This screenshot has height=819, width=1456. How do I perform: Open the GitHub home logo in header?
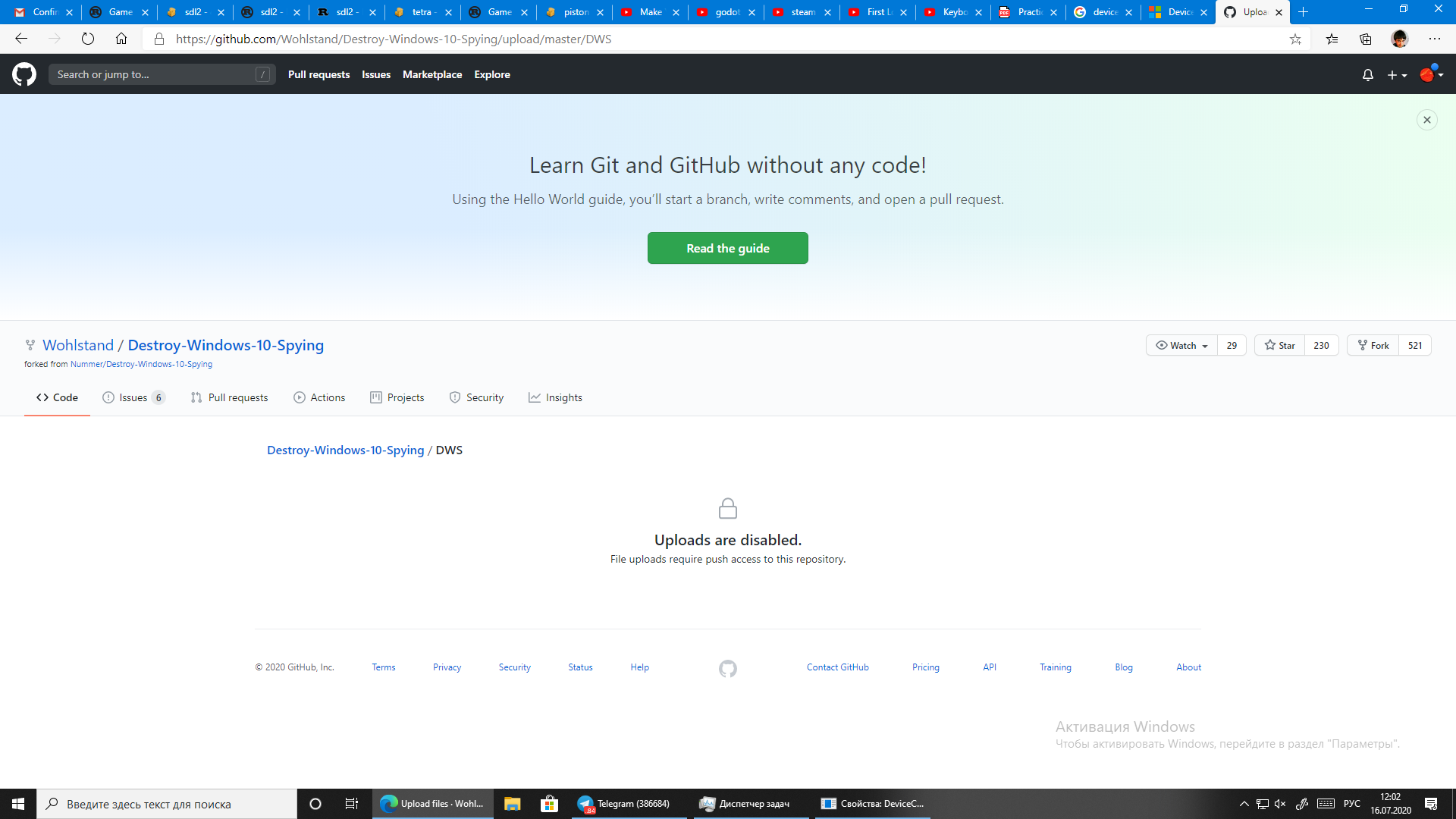[x=24, y=74]
